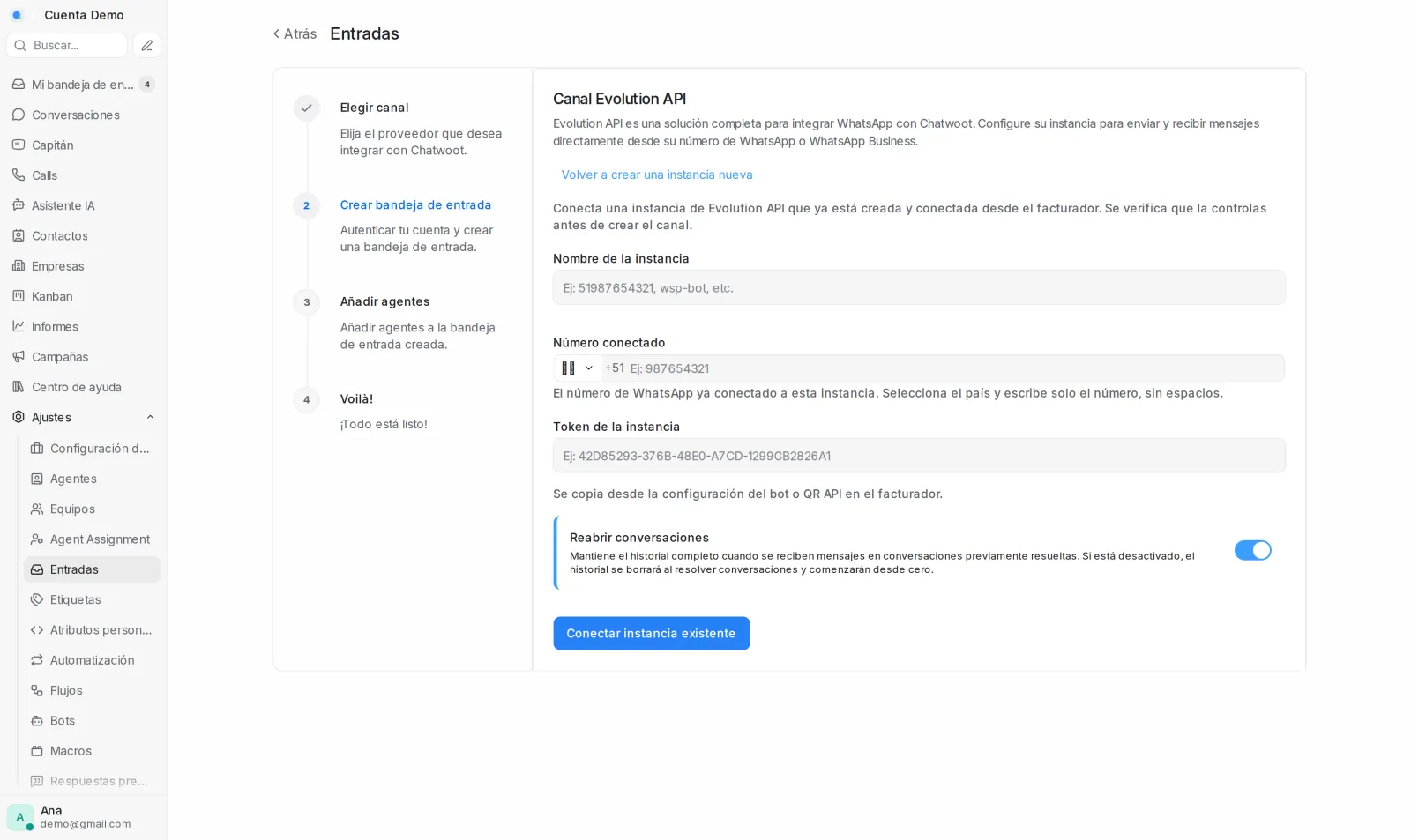This screenshot has height=840, width=1411.
Task: Click the Canal Evolution API heading
Action: [x=619, y=99]
